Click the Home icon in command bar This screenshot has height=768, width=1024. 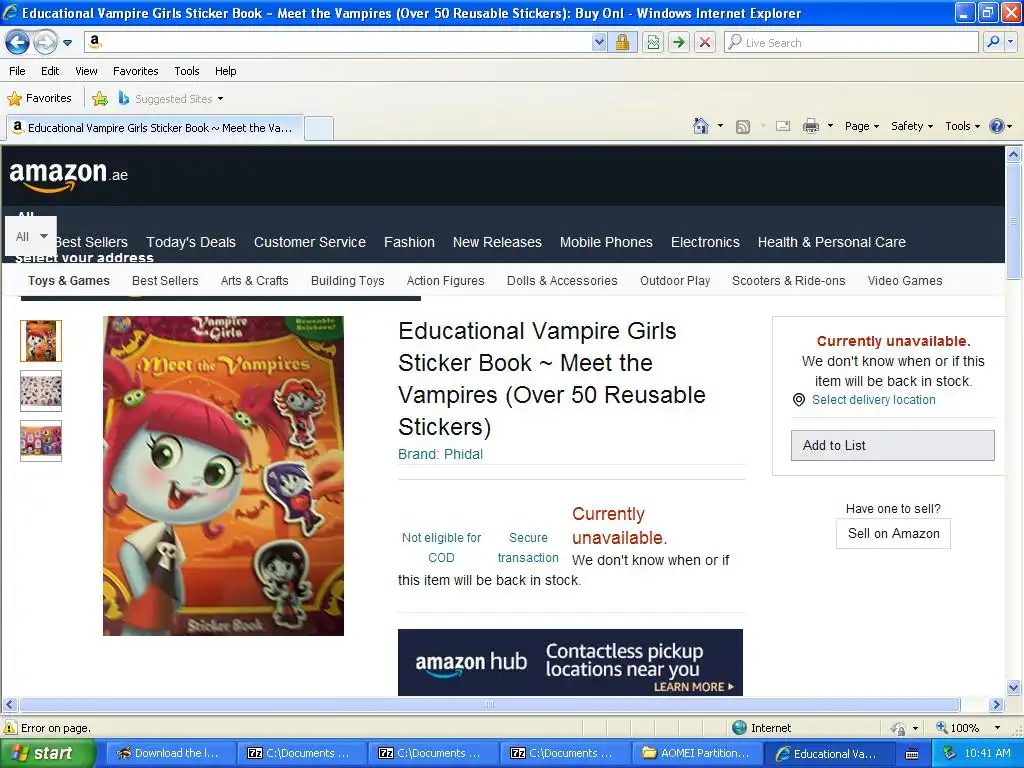tap(701, 126)
